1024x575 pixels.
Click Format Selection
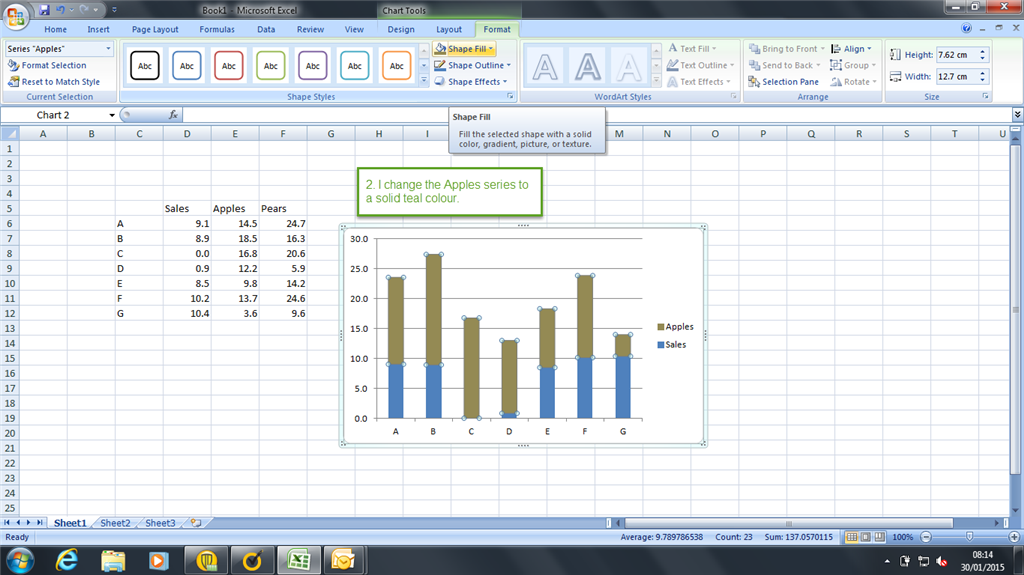click(x=47, y=65)
